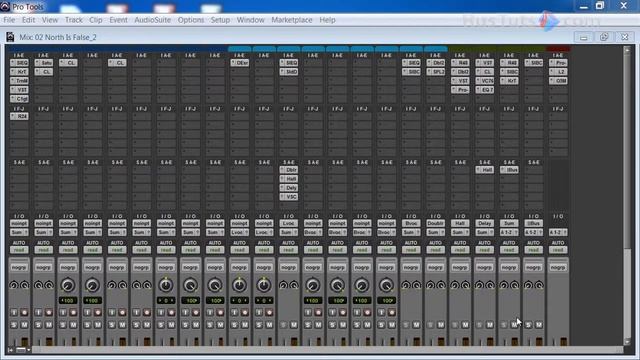Record-arm the track containing the DExr insert
Screen dimensions: 640x360
[x=245, y=312]
